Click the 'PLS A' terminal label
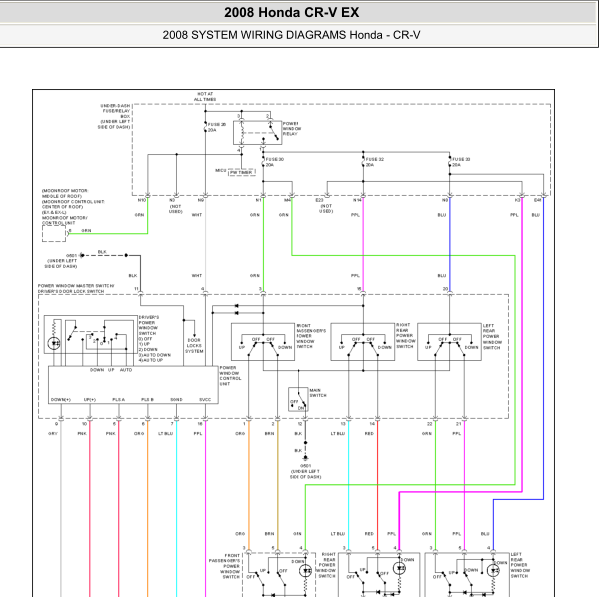Viewport: 600px width, 597px height. pyautogui.click(x=119, y=400)
